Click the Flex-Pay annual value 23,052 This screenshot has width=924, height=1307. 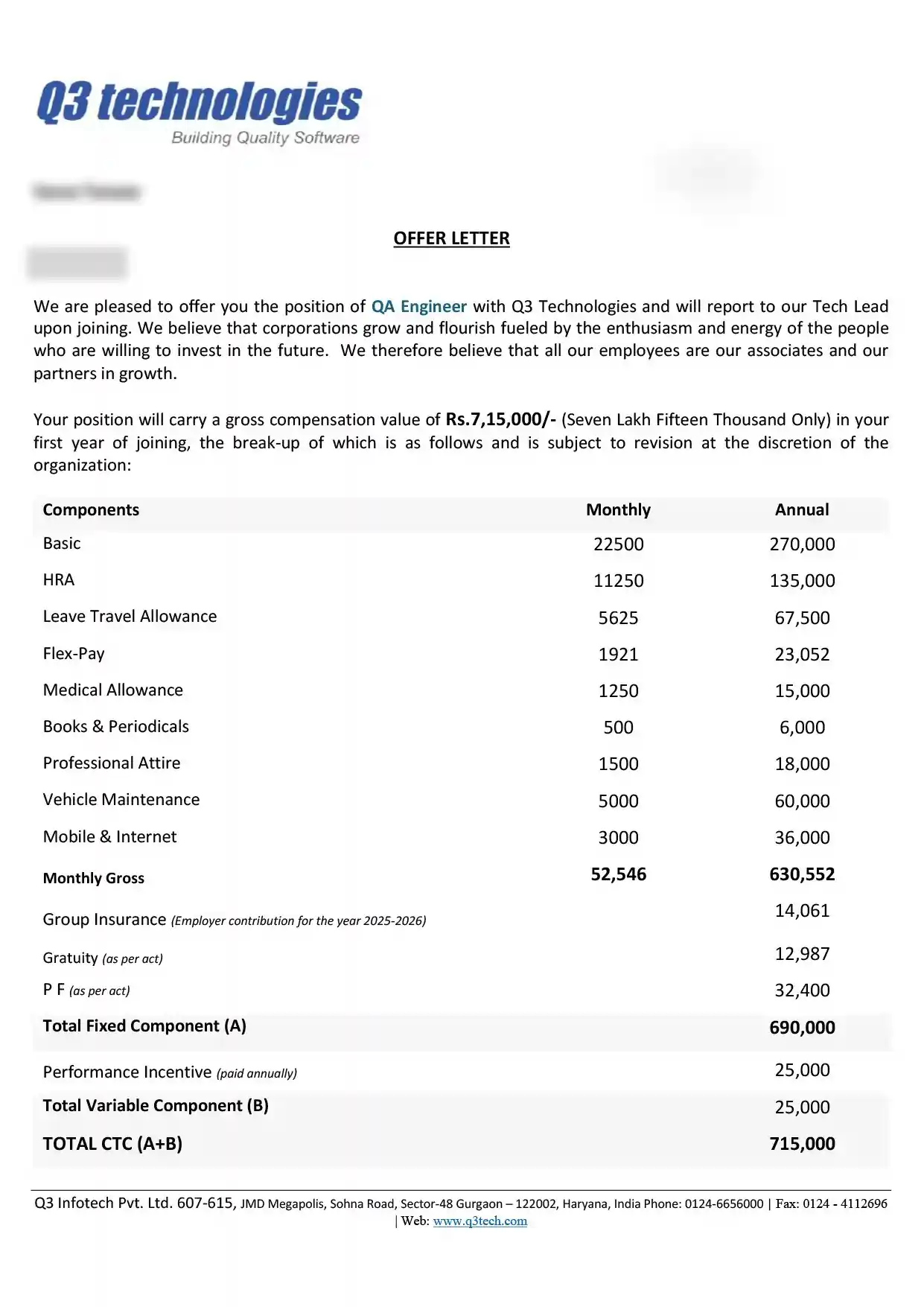[x=802, y=654]
